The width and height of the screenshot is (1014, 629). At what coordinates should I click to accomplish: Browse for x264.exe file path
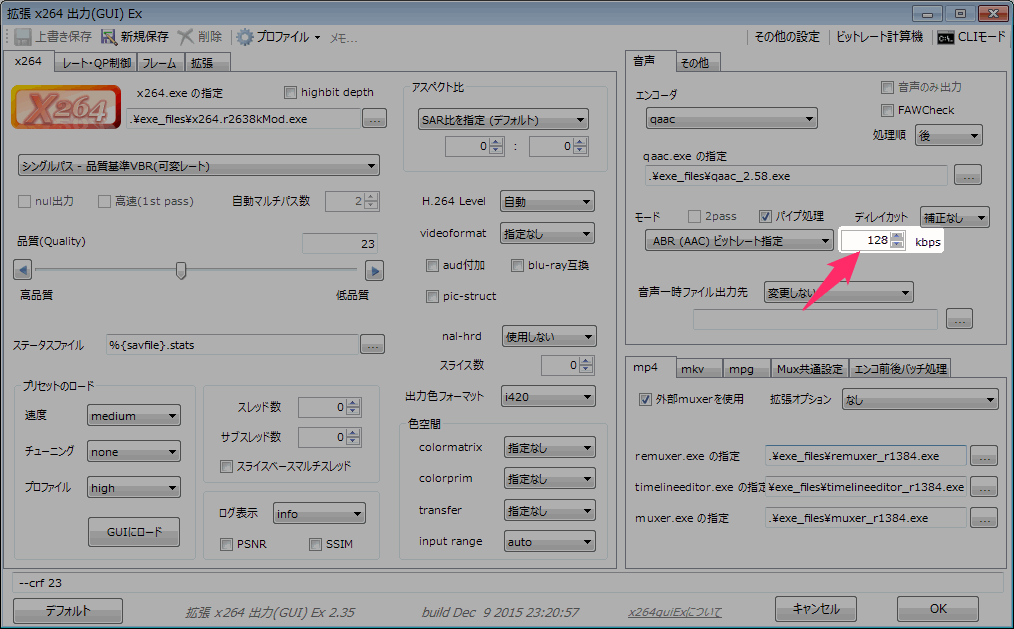tap(374, 119)
